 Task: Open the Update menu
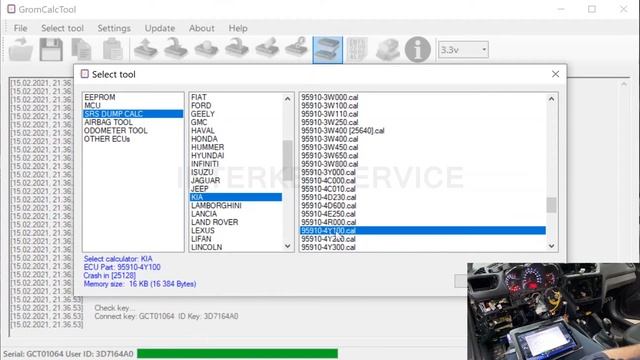160,28
